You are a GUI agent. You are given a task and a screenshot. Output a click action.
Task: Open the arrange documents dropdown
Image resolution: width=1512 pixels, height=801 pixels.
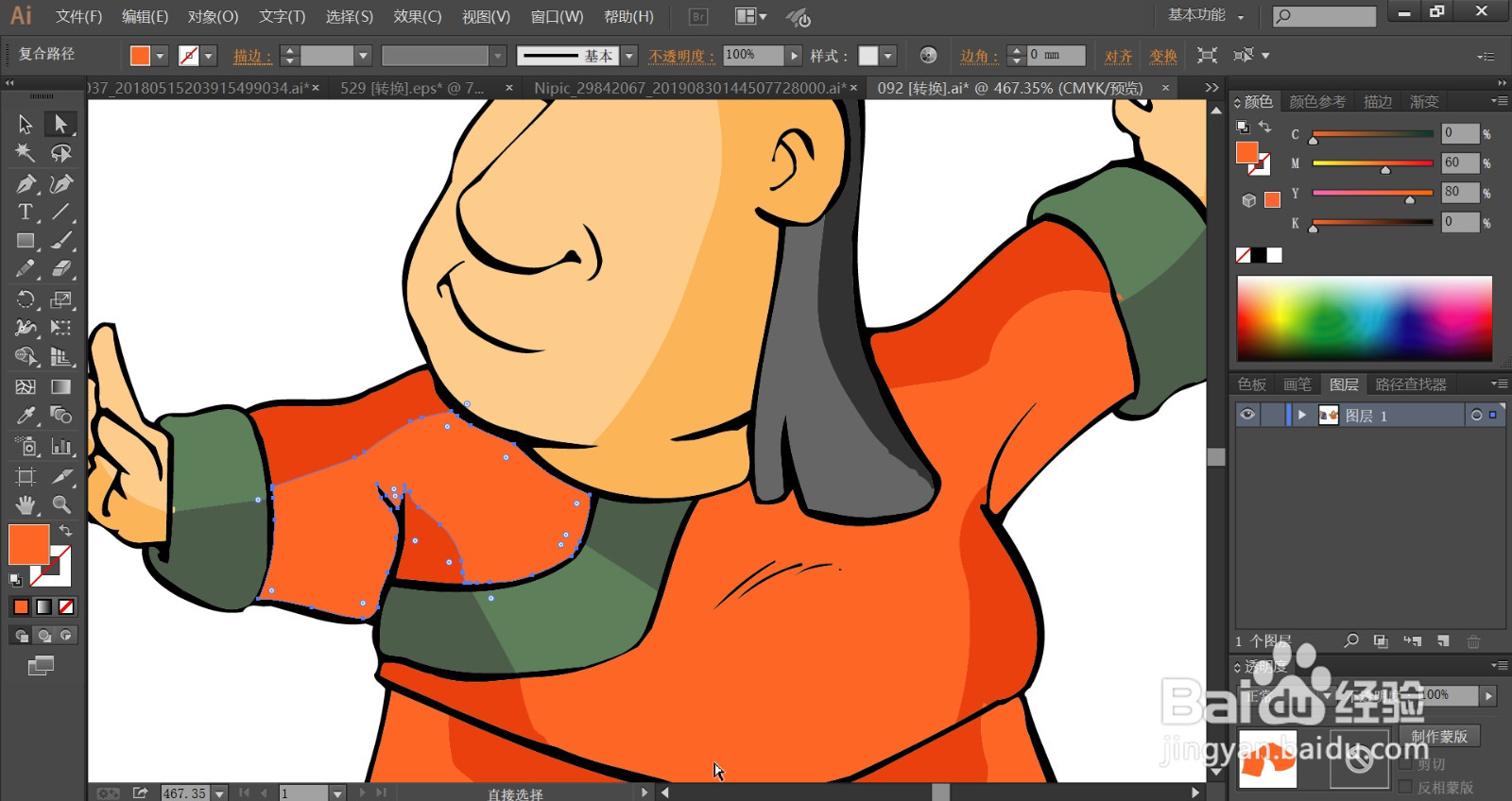pos(751,17)
